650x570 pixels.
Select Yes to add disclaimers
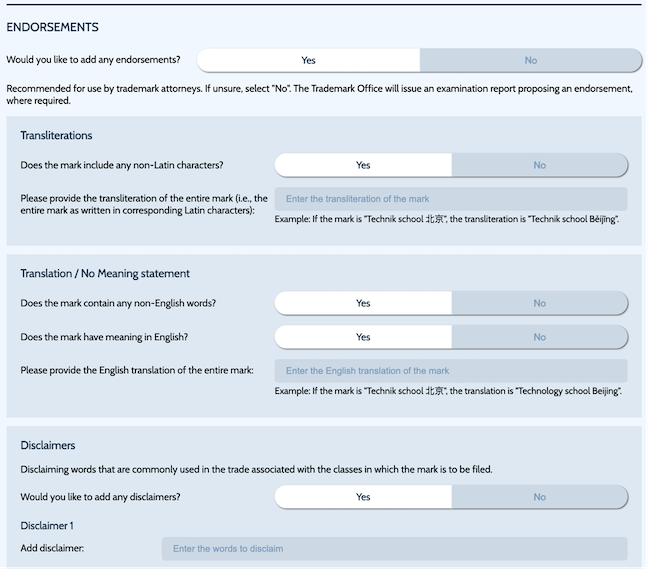point(363,496)
